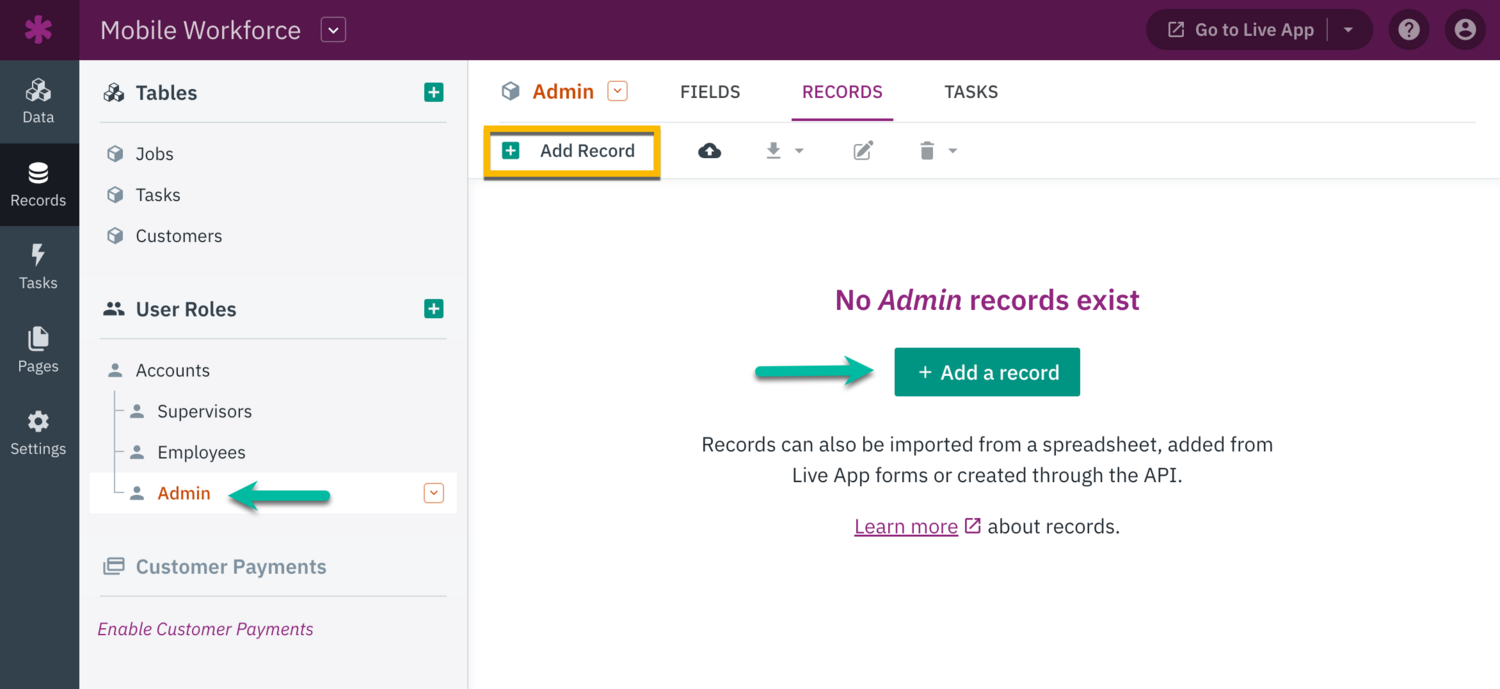Switch to the TASKS tab
This screenshot has width=1500, height=689.
click(x=970, y=91)
